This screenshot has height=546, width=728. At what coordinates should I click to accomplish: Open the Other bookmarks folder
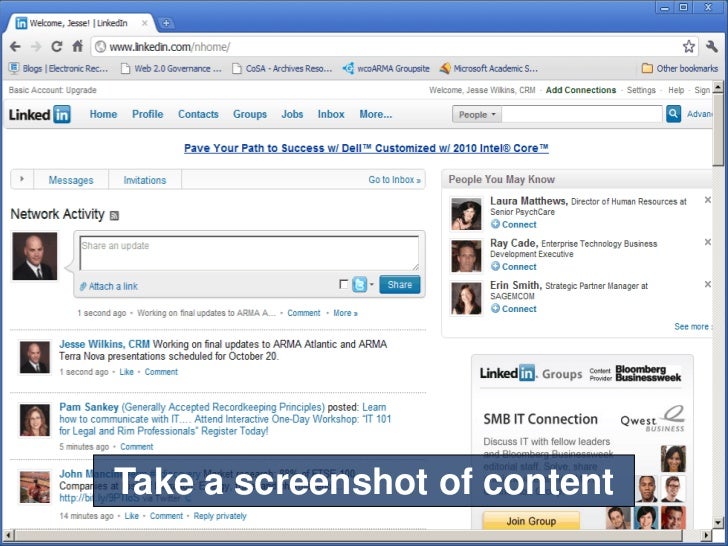(x=680, y=68)
